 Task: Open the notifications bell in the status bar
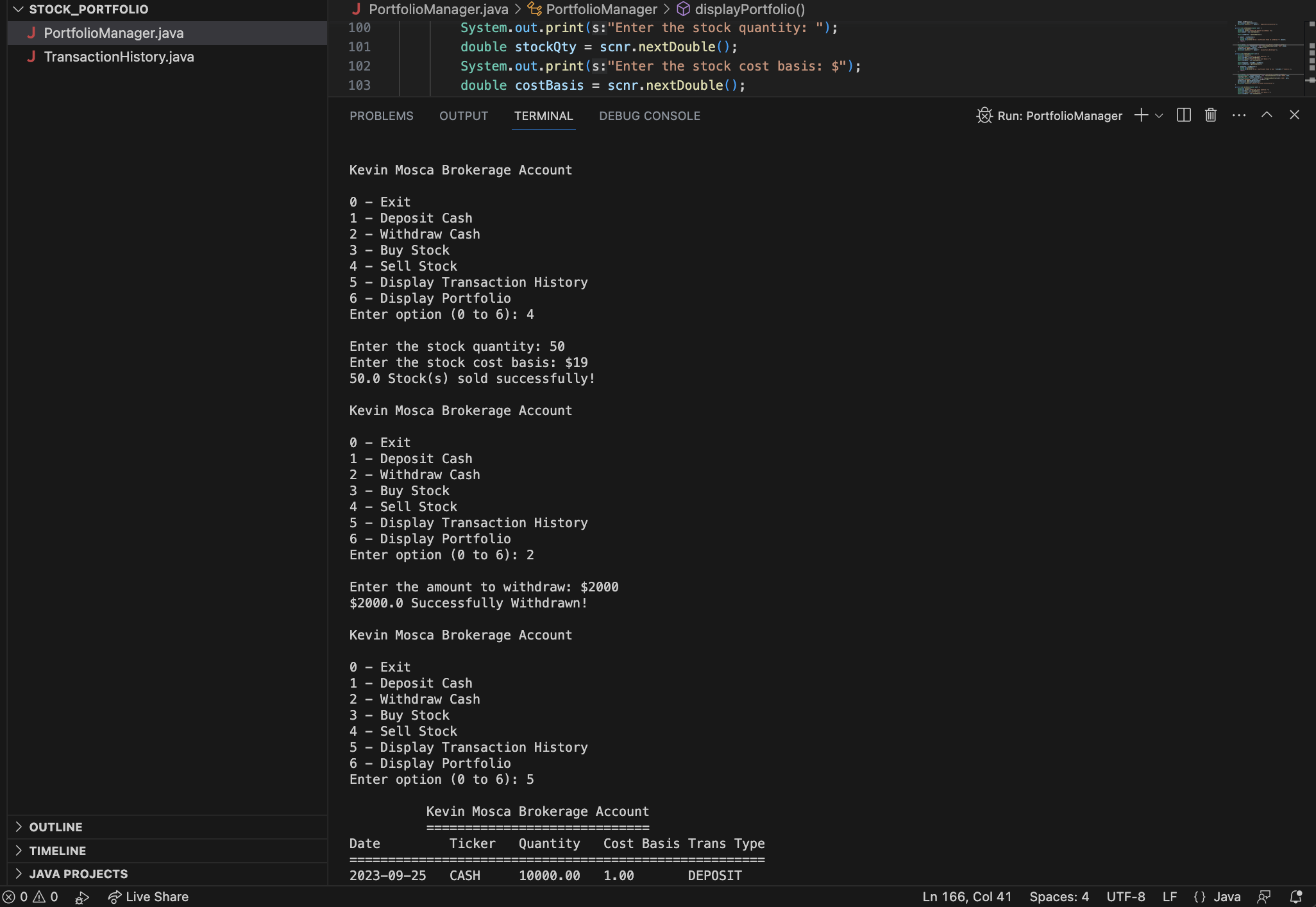pos(1297,896)
